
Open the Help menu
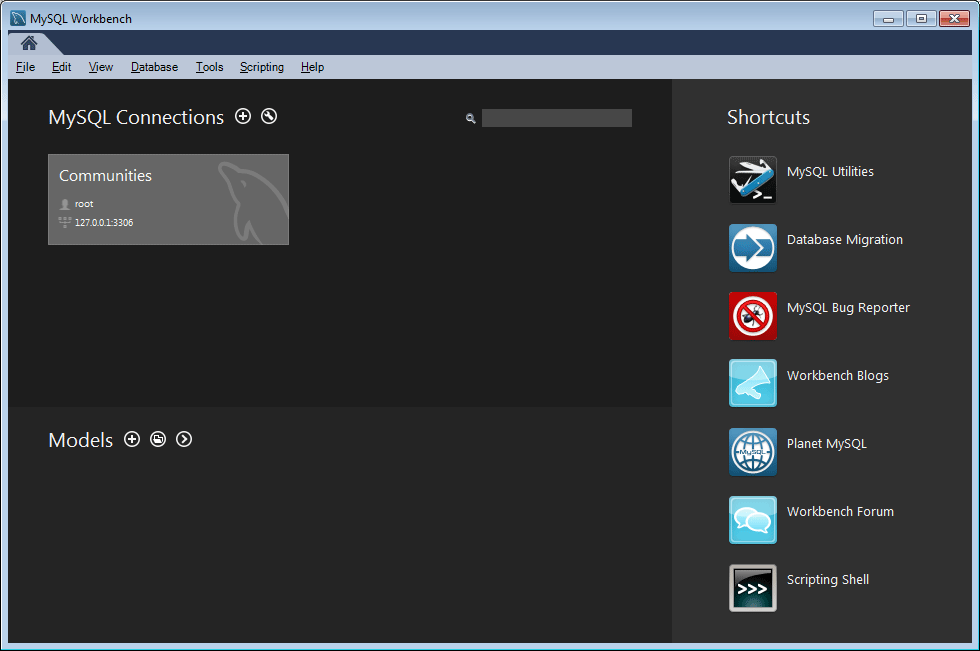[312, 67]
